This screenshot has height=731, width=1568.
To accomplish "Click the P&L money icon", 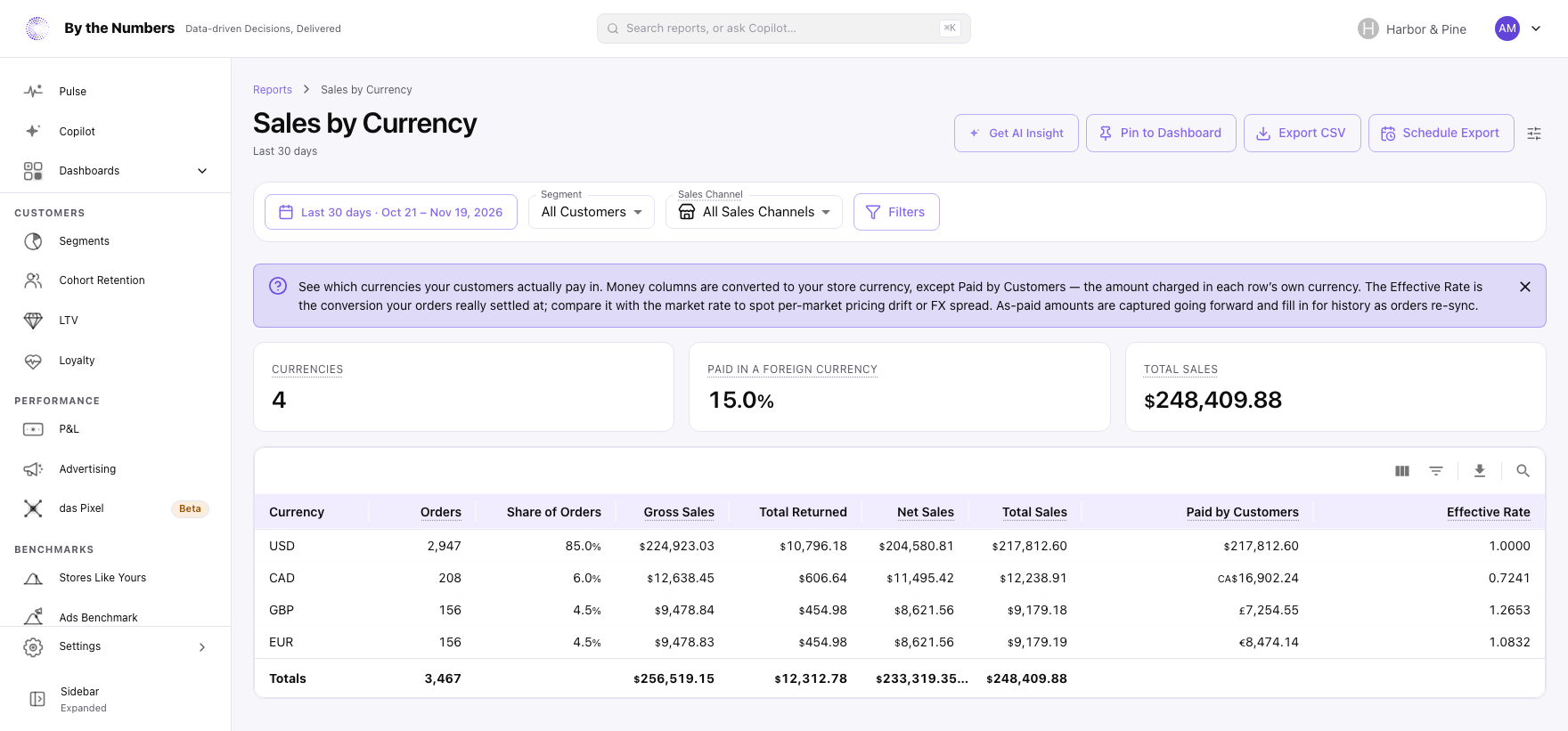I will [x=33, y=429].
